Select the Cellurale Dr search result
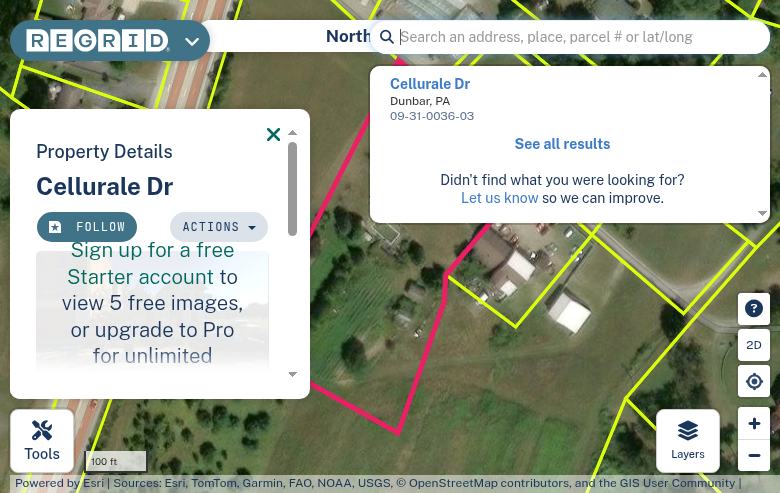This screenshot has height=493, width=780. pos(430,84)
